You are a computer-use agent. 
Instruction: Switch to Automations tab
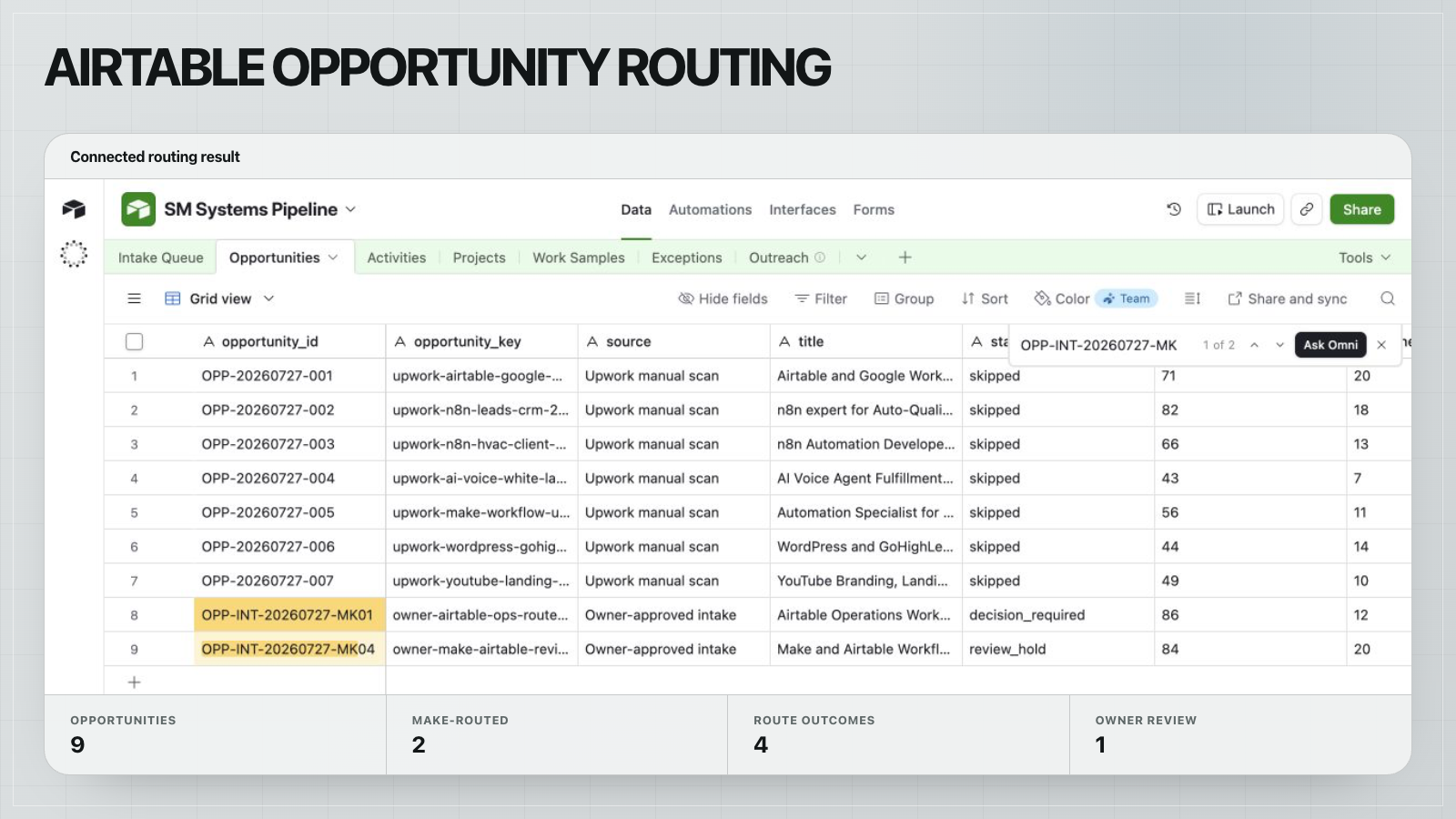coord(710,209)
